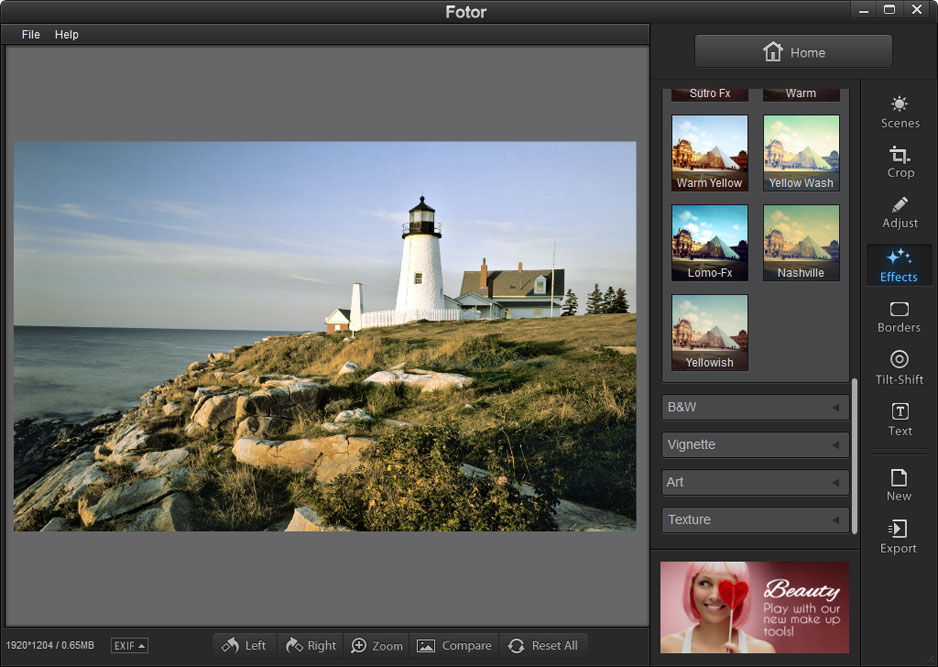Toggle the Compare view
This screenshot has height=667, width=938.
[x=453, y=645]
